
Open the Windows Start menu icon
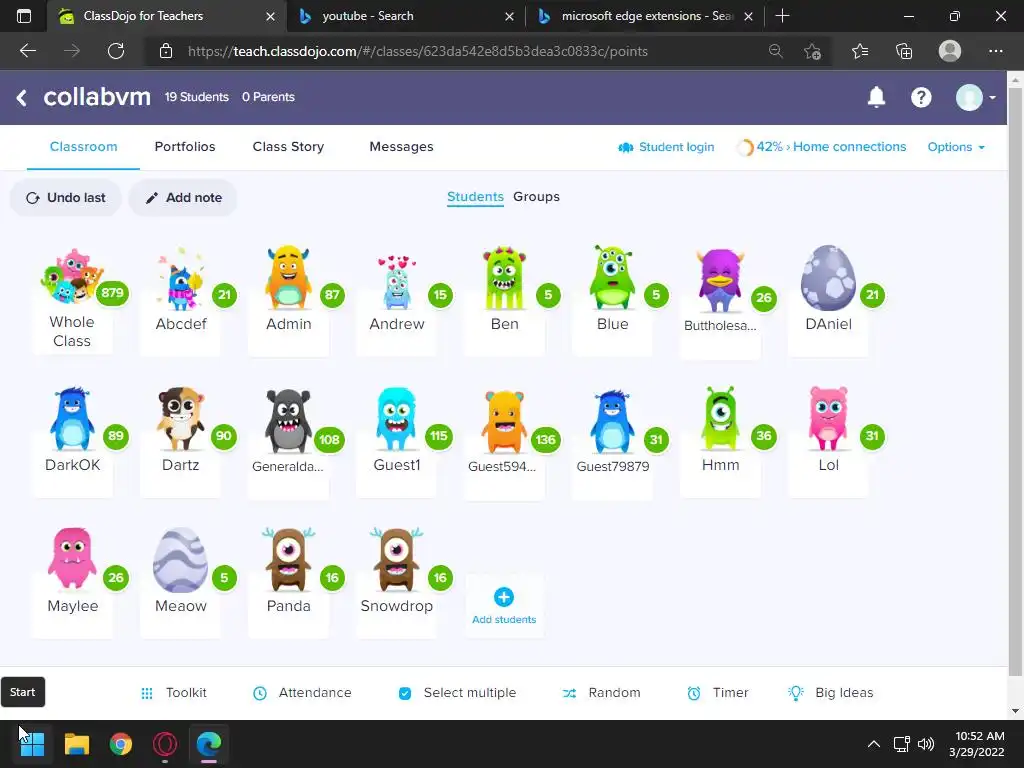click(32, 744)
